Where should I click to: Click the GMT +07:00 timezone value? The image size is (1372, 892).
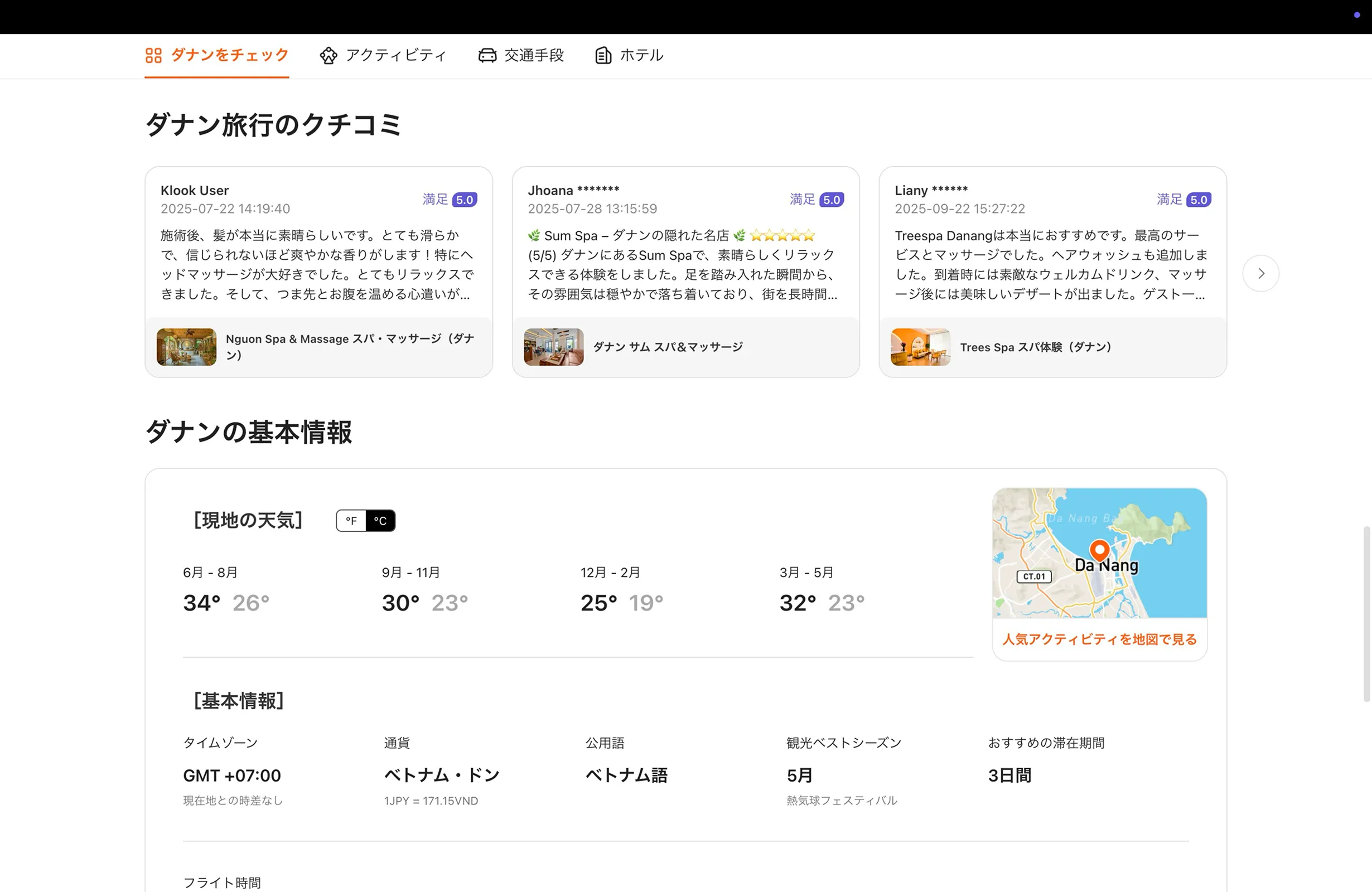(x=232, y=775)
